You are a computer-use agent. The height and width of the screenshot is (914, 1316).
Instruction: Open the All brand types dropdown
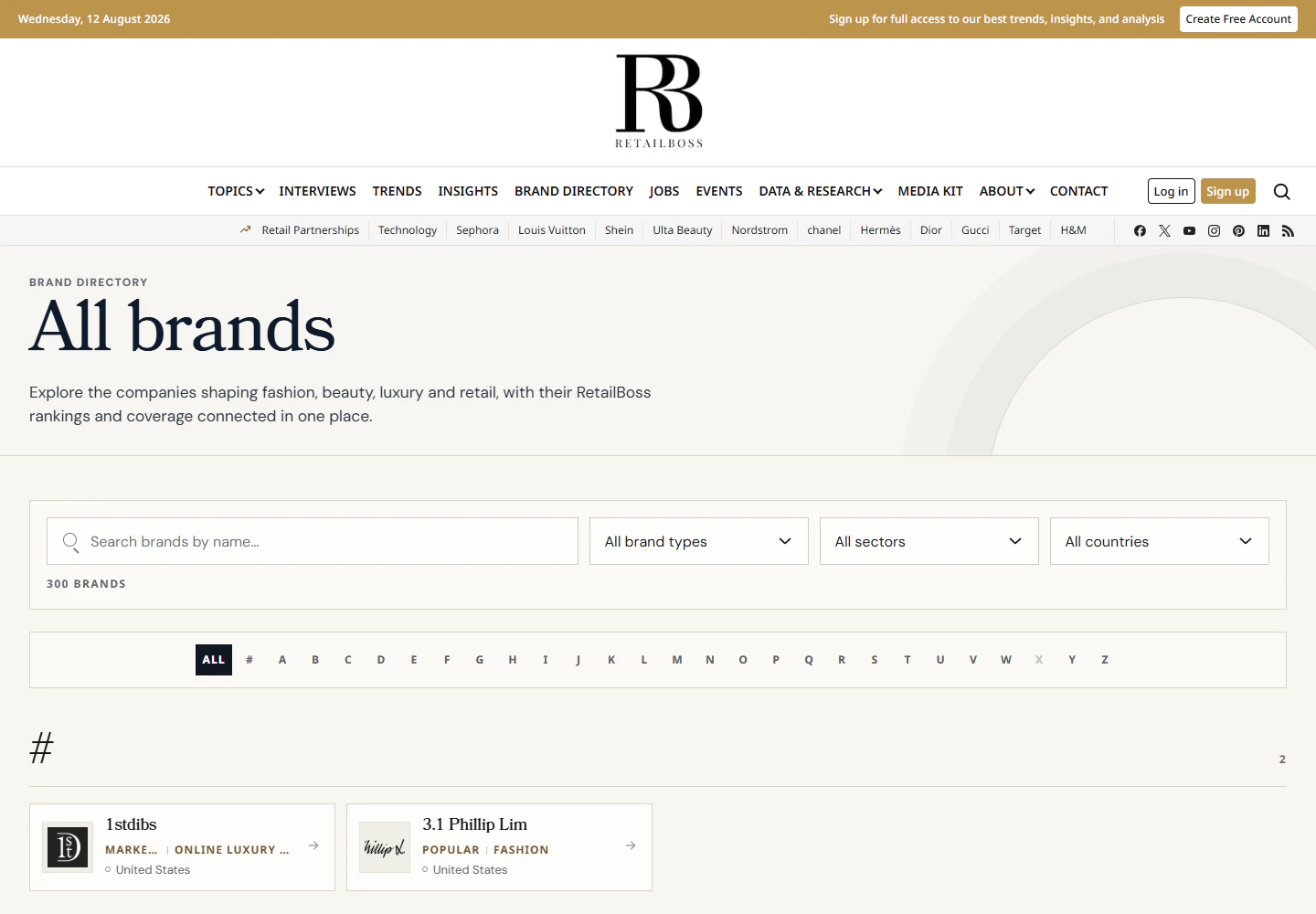(x=699, y=541)
